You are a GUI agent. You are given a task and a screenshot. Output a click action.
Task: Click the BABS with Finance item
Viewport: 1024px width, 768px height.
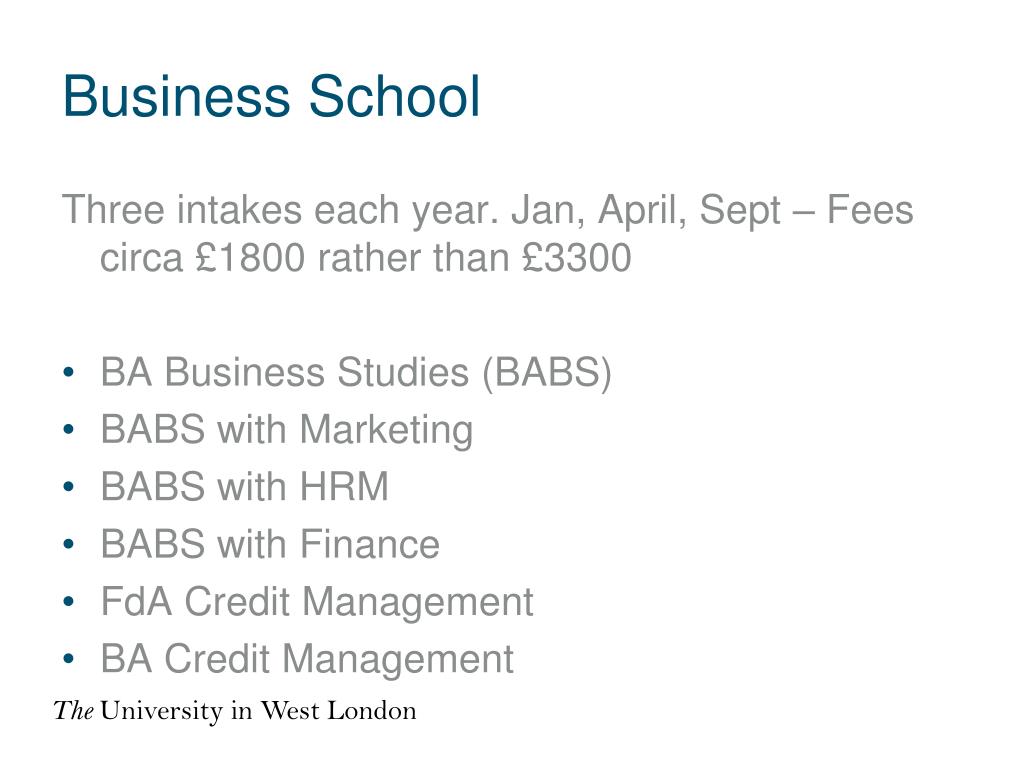[270, 544]
